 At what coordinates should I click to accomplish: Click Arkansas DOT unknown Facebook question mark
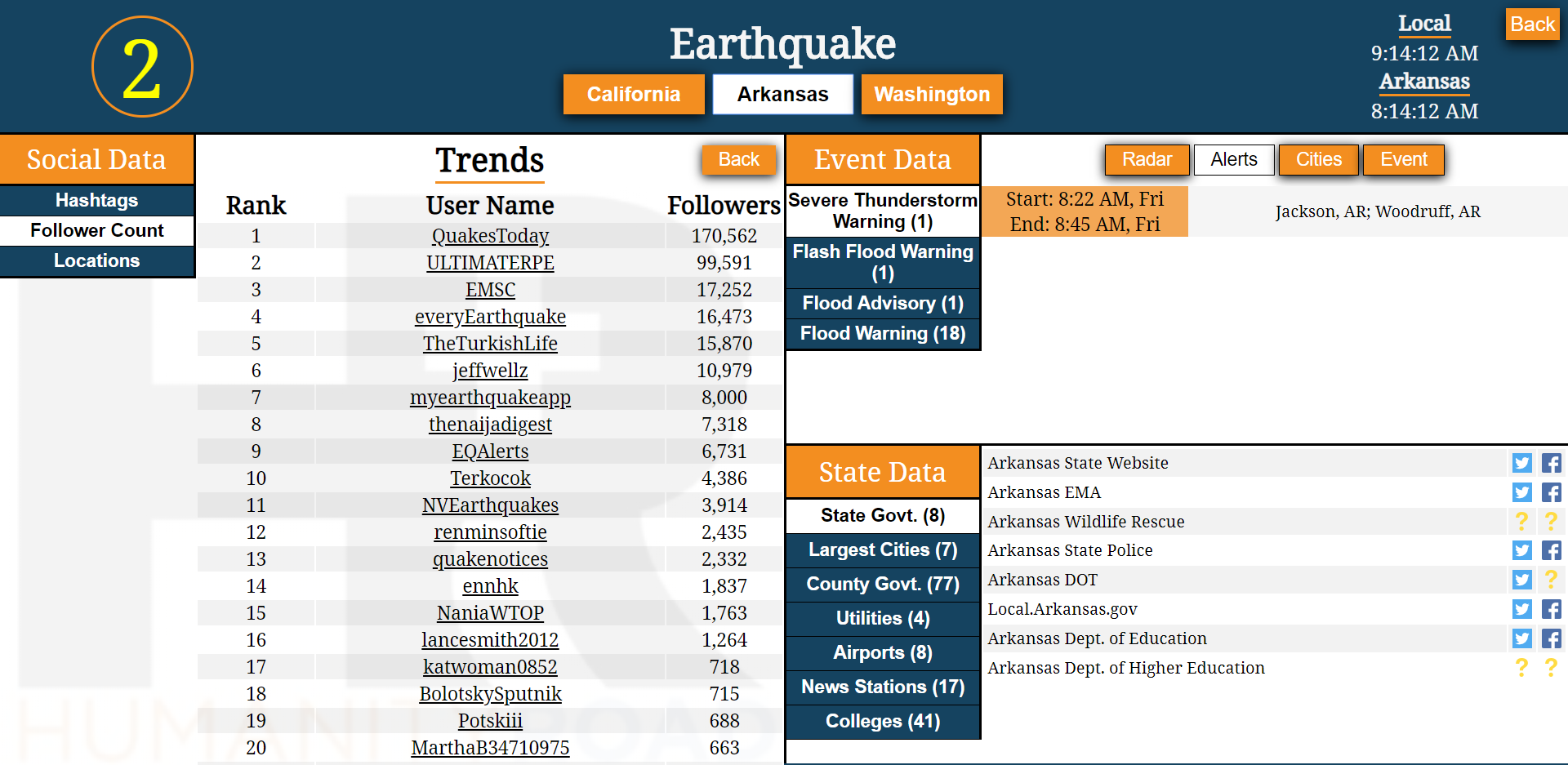[1551, 580]
